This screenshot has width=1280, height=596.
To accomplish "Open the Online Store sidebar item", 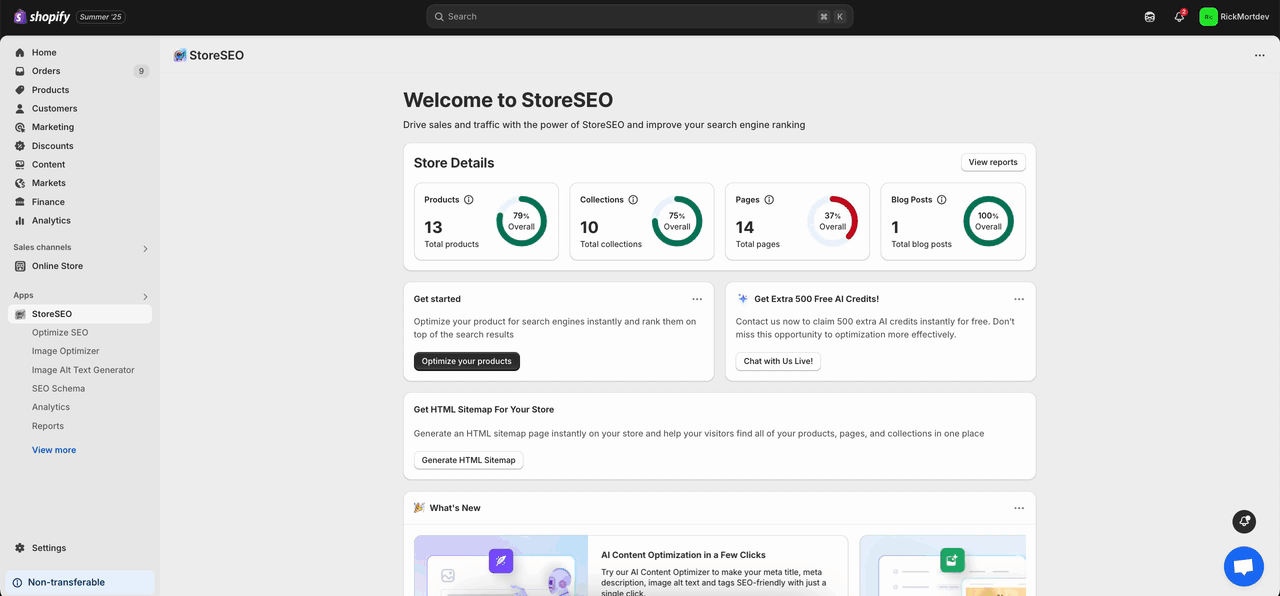I will pyautogui.click(x=80, y=266).
